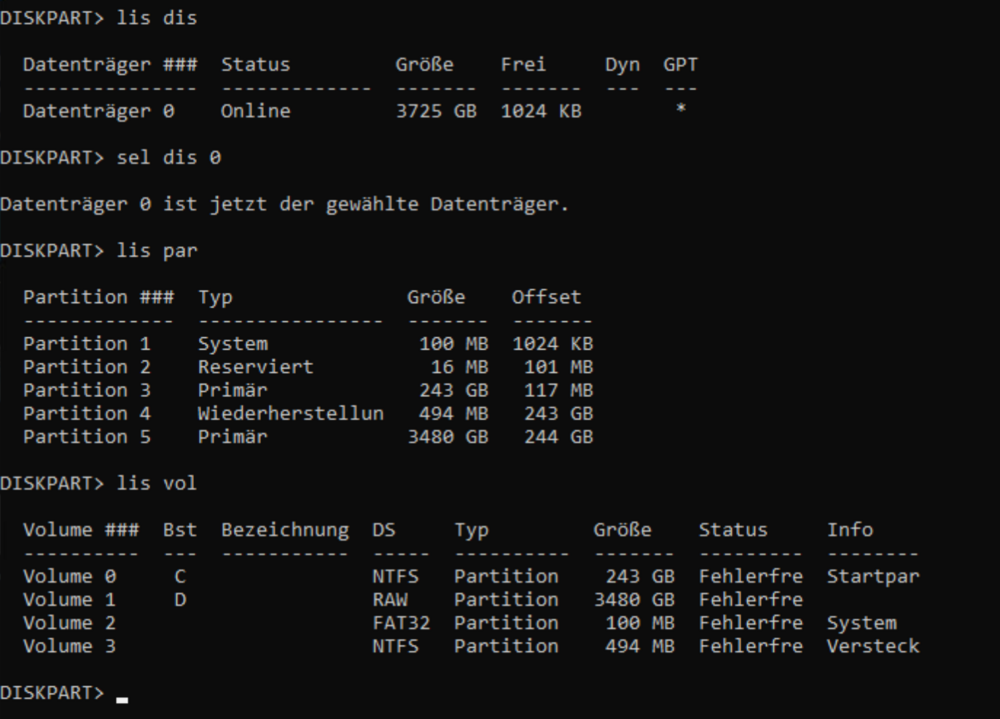Viewport: 1000px width, 719px height.
Task: Click the "Wiederherstellun" partition type entry
Action: (291, 413)
